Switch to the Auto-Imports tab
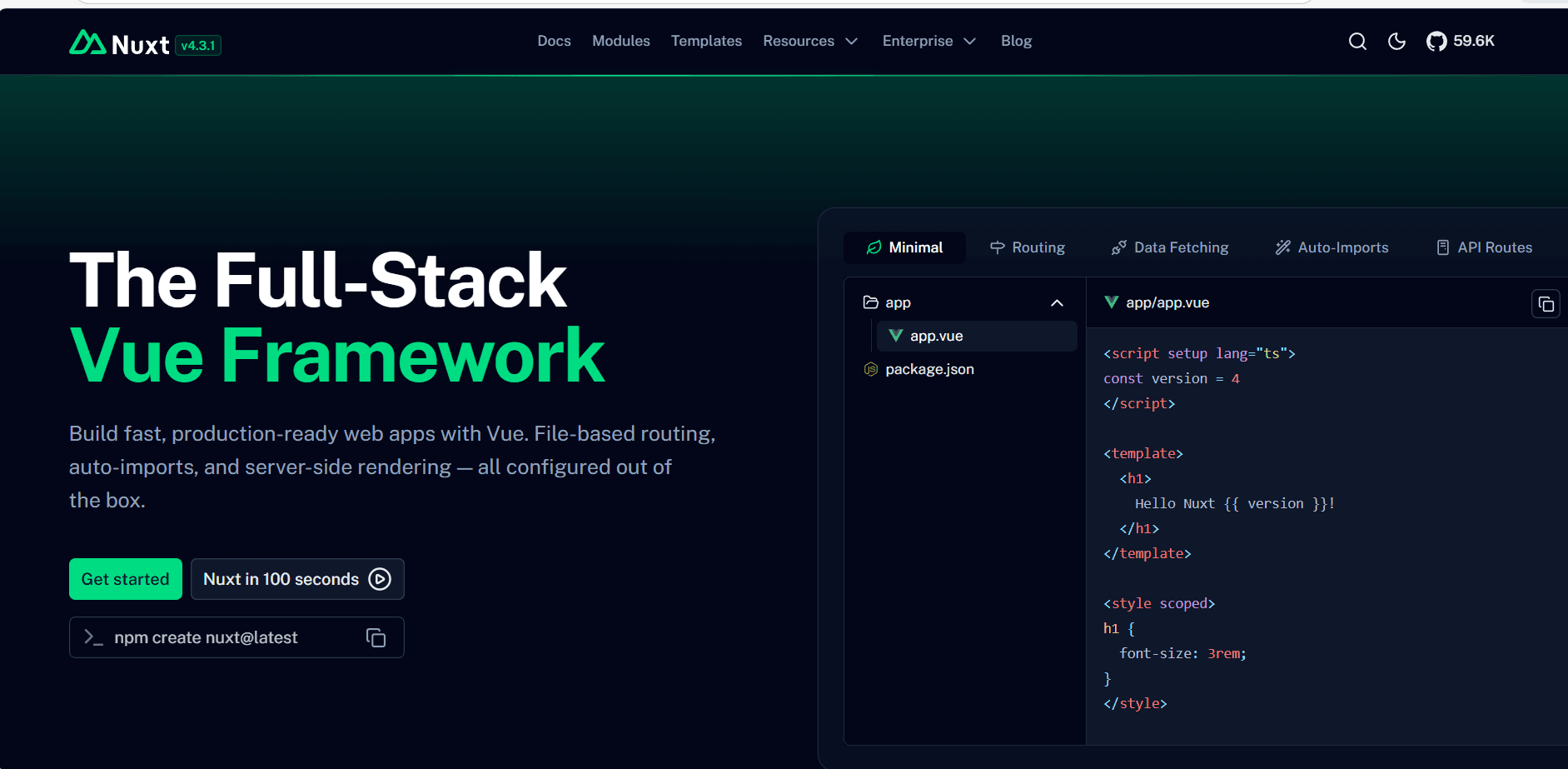The image size is (1568, 769). click(x=1332, y=247)
